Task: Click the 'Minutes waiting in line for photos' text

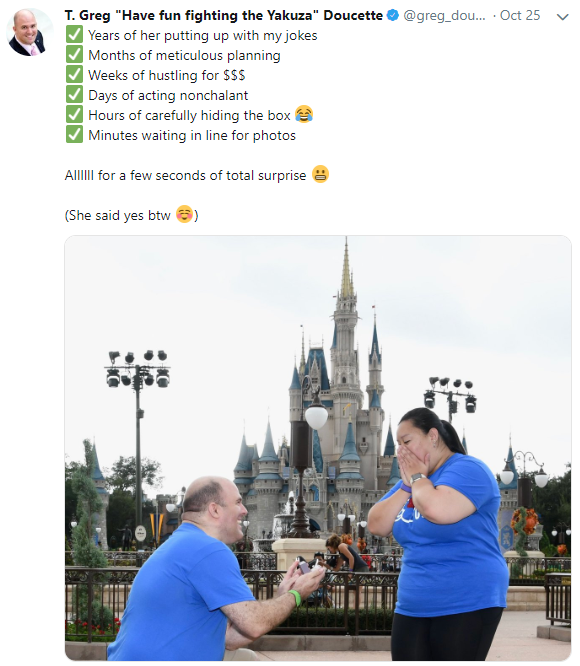Action: click(192, 135)
